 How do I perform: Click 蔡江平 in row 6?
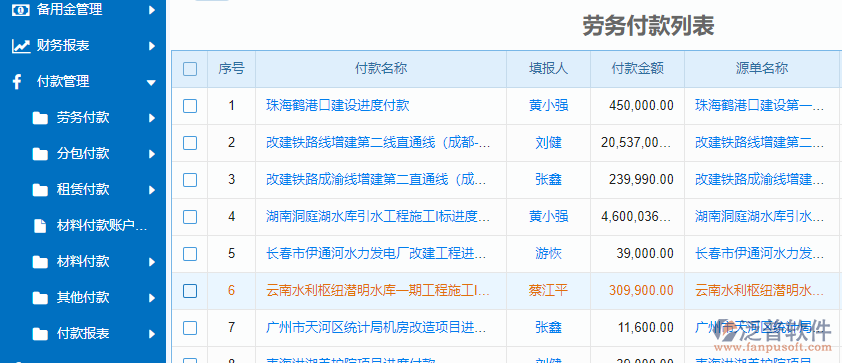click(548, 291)
